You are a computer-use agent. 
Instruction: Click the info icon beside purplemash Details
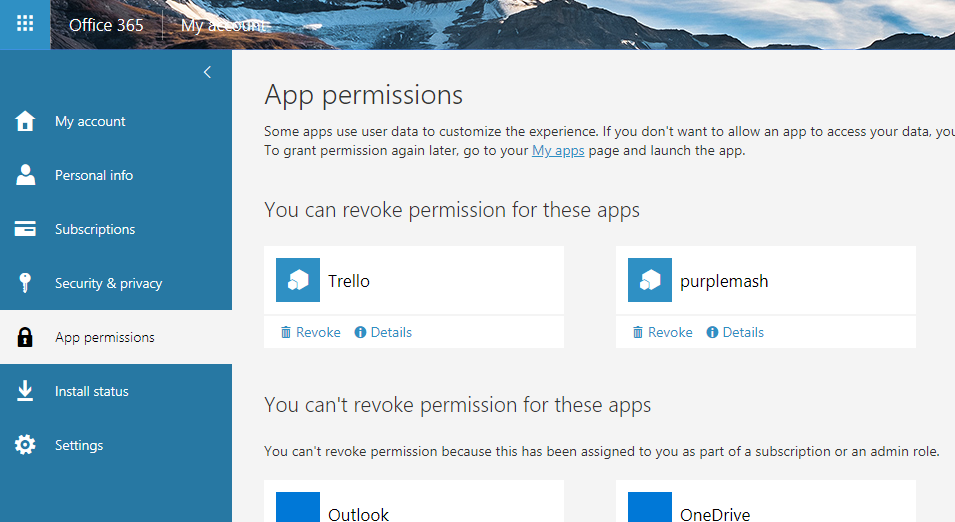tap(713, 332)
